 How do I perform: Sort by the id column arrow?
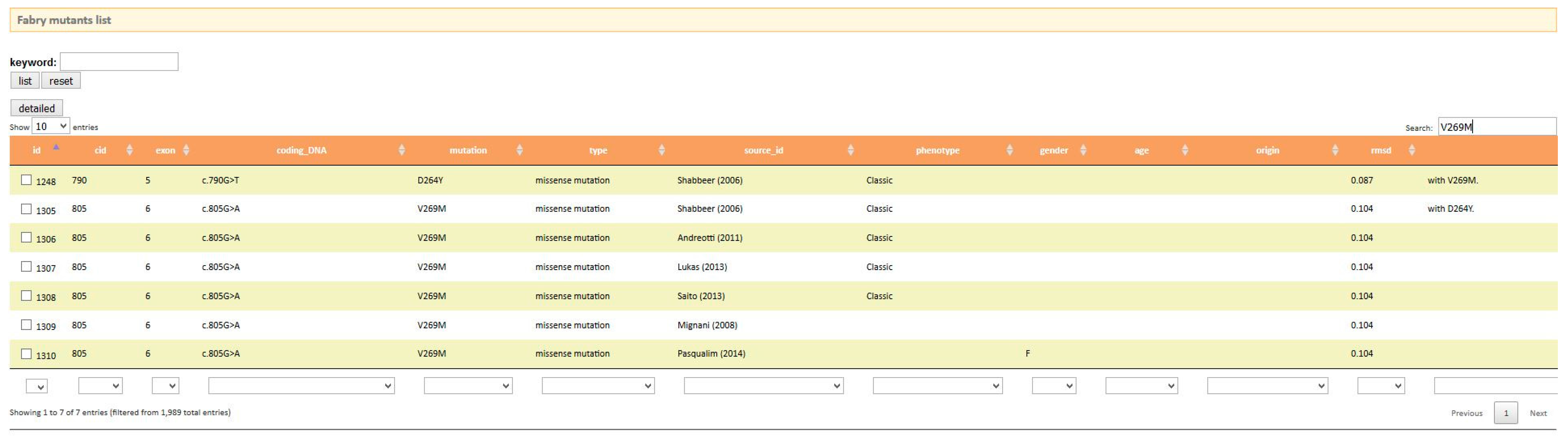click(x=56, y=147)
